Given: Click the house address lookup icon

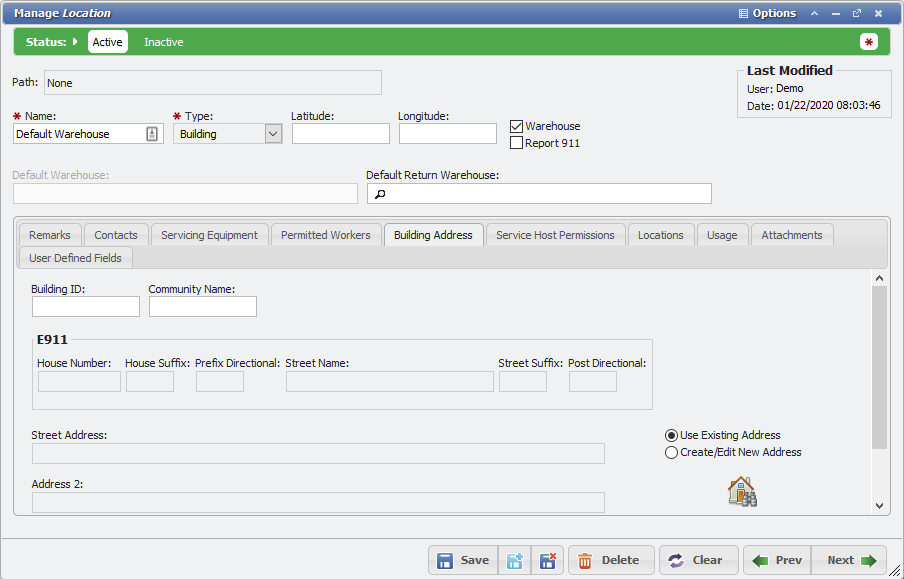Looking at the screenshot, I should pyautogui.click(x=741, y=491).
